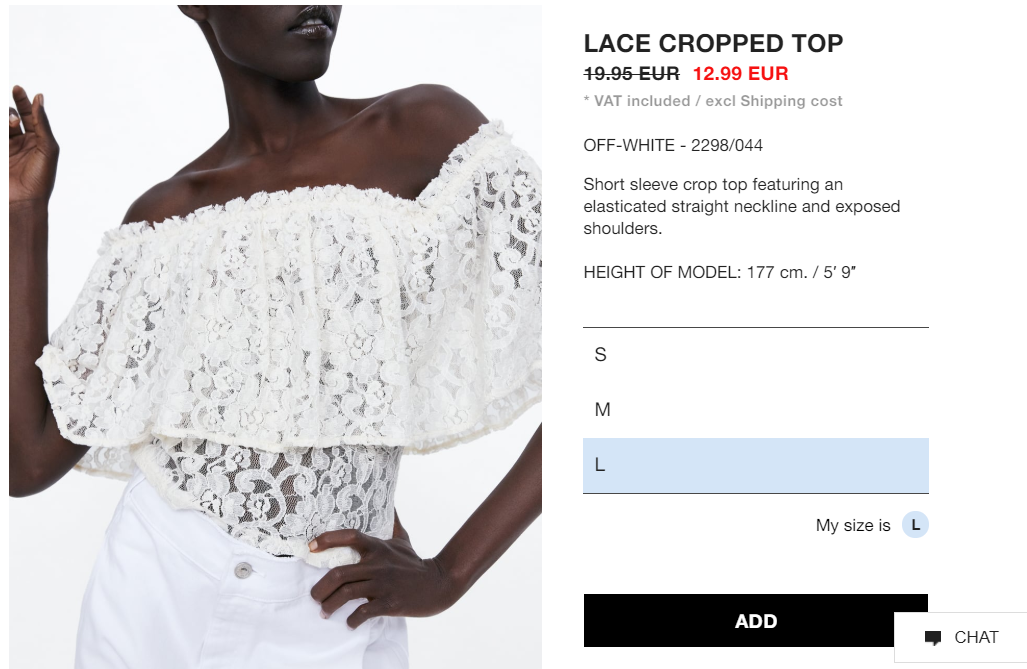The width and height of the screenshot is (1027, 669).
Task: Add the item with the ADD button
Action: [x=755, y=621]
